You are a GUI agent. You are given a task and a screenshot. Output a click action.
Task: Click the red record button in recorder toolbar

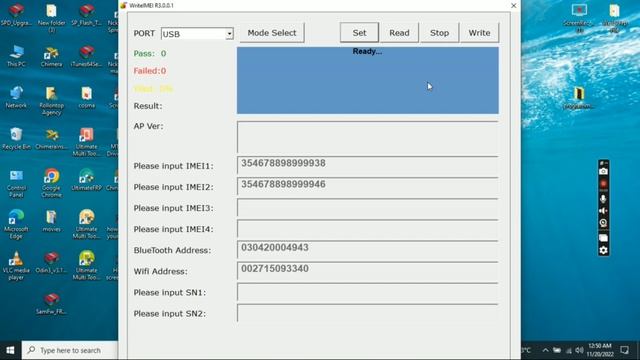pos(603,184)
